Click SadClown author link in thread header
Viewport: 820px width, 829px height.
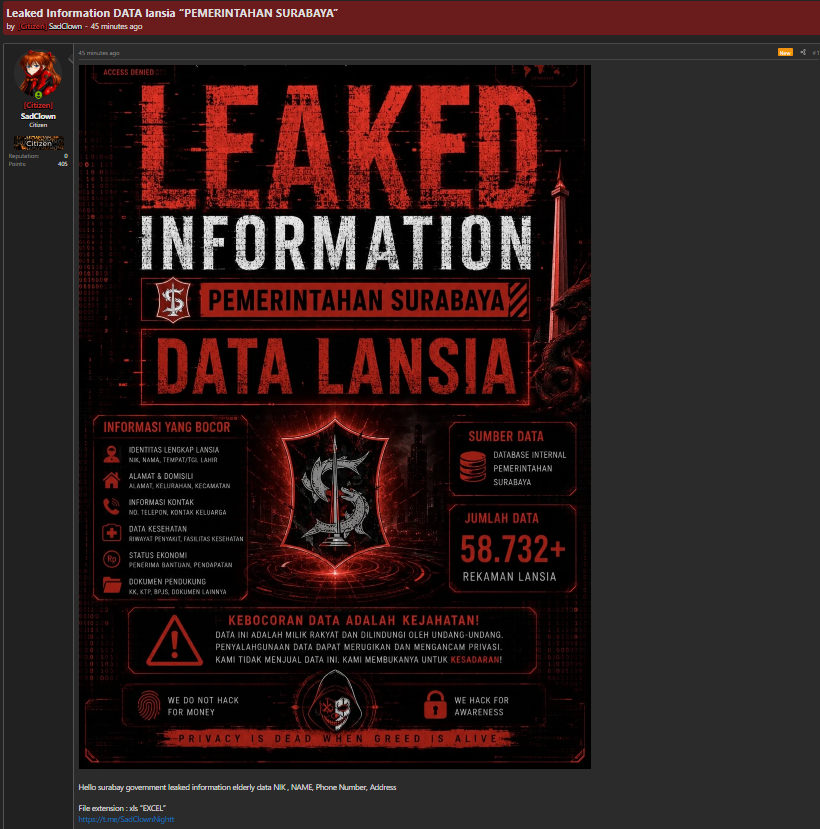coord(65,26)
